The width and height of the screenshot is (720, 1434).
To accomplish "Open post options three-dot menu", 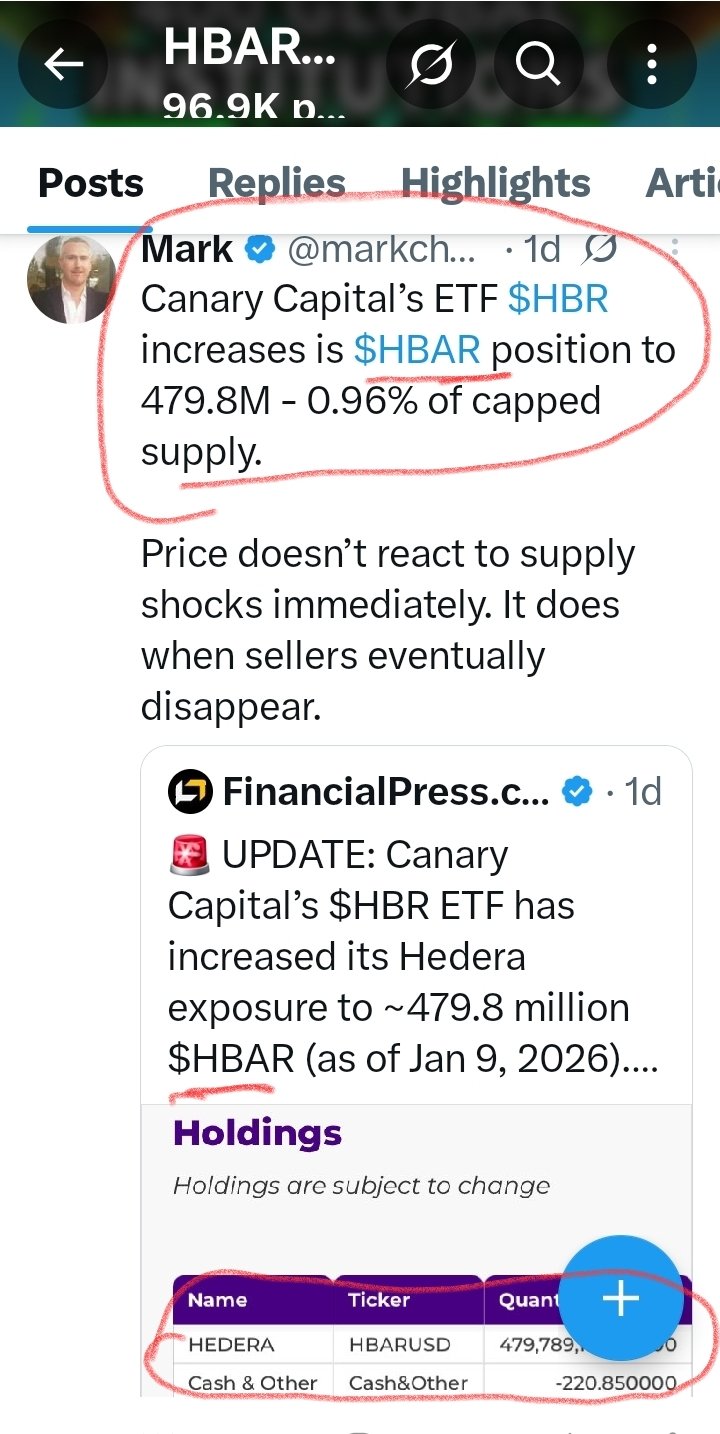I will click(674, 250).
